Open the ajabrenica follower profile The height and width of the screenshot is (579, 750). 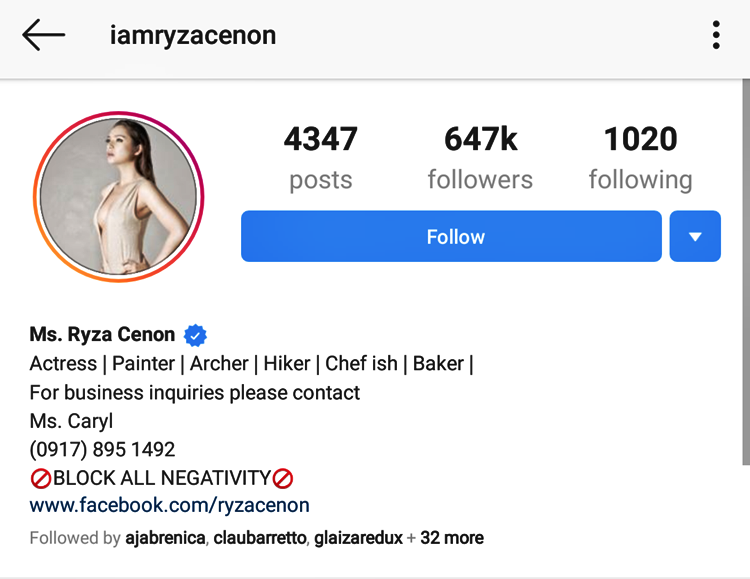pos(165,538)
